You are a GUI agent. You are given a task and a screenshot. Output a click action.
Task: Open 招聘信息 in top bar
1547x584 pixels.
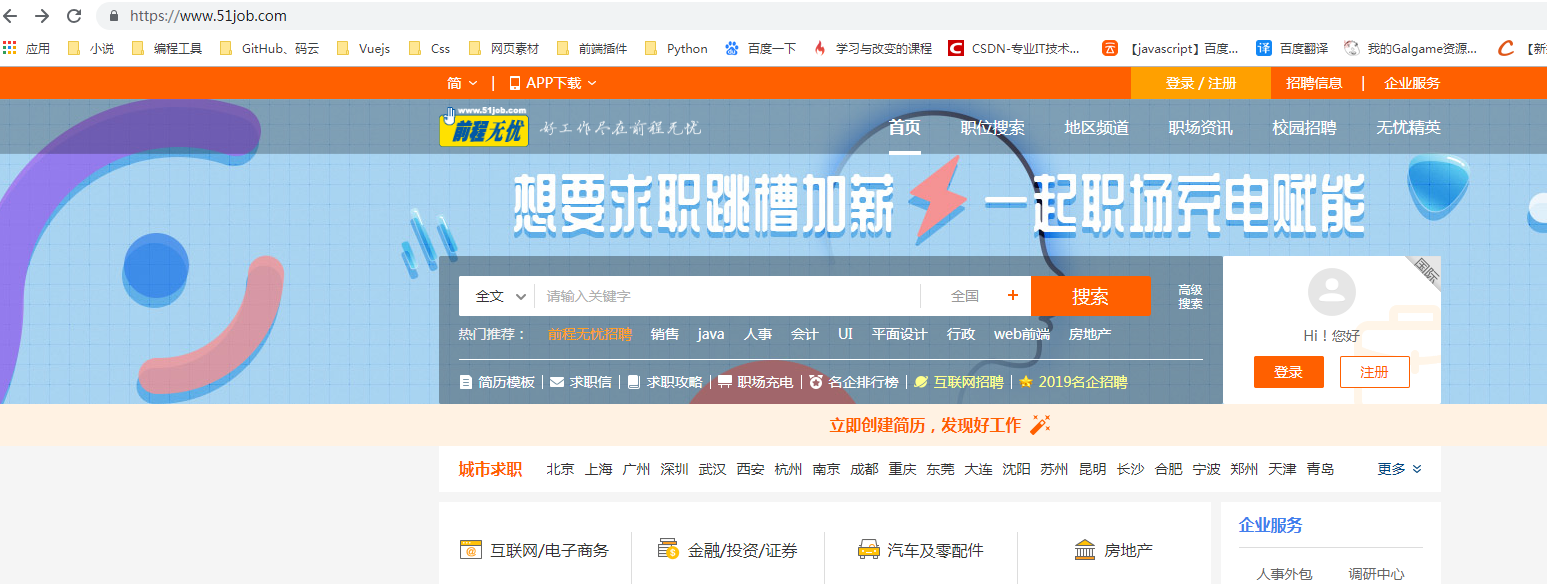click(1314, 83)
